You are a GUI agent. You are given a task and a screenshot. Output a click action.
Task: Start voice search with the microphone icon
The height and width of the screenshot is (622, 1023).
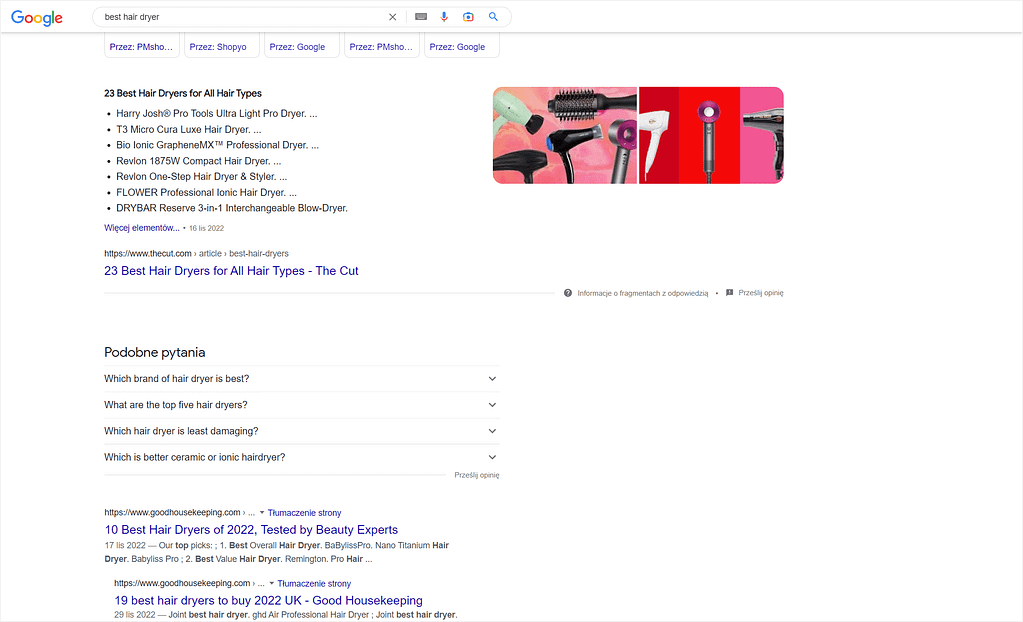(444, 16)
